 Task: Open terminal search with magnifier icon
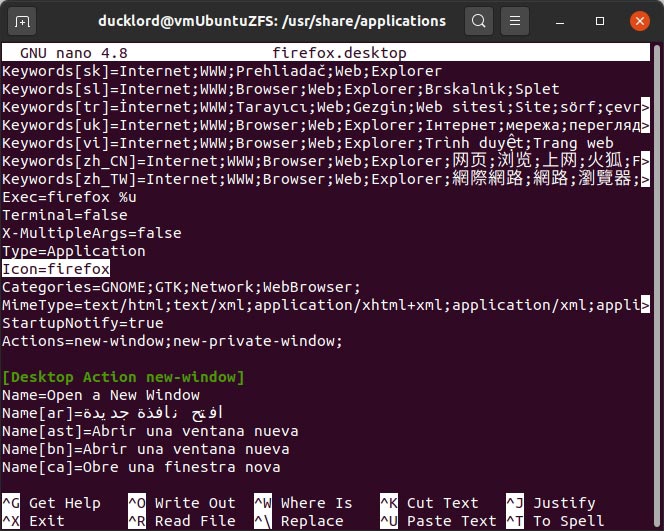point(479,21)
